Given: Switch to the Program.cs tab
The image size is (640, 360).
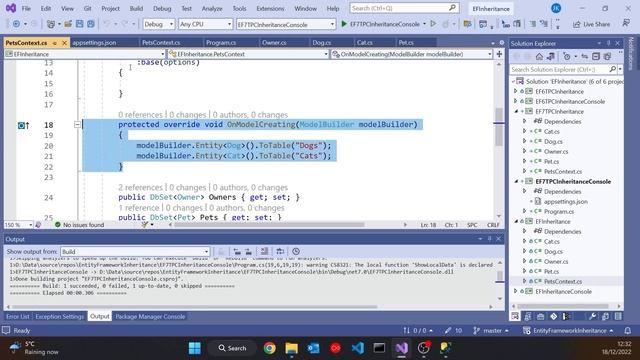Looking at the screenshot, I should (x=221, y=42).
